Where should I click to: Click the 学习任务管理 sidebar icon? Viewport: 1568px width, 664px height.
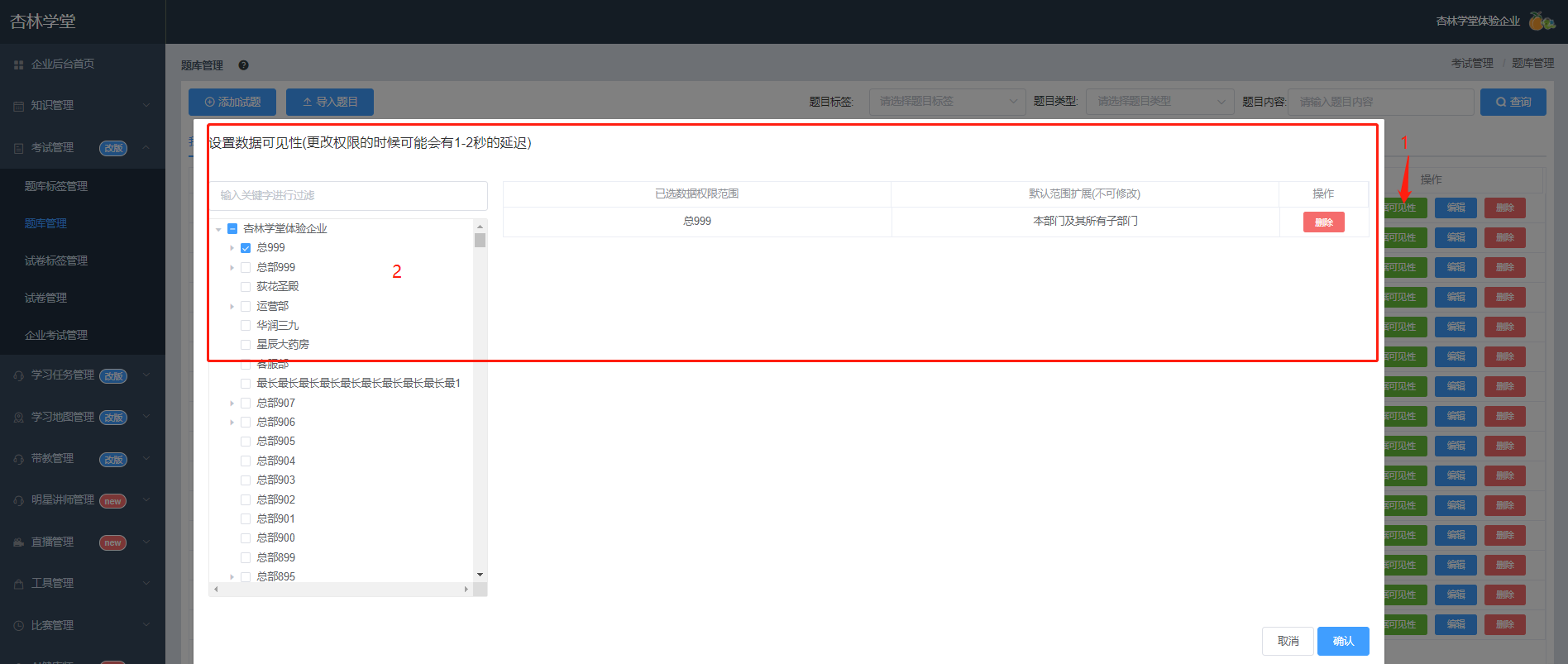18,375
